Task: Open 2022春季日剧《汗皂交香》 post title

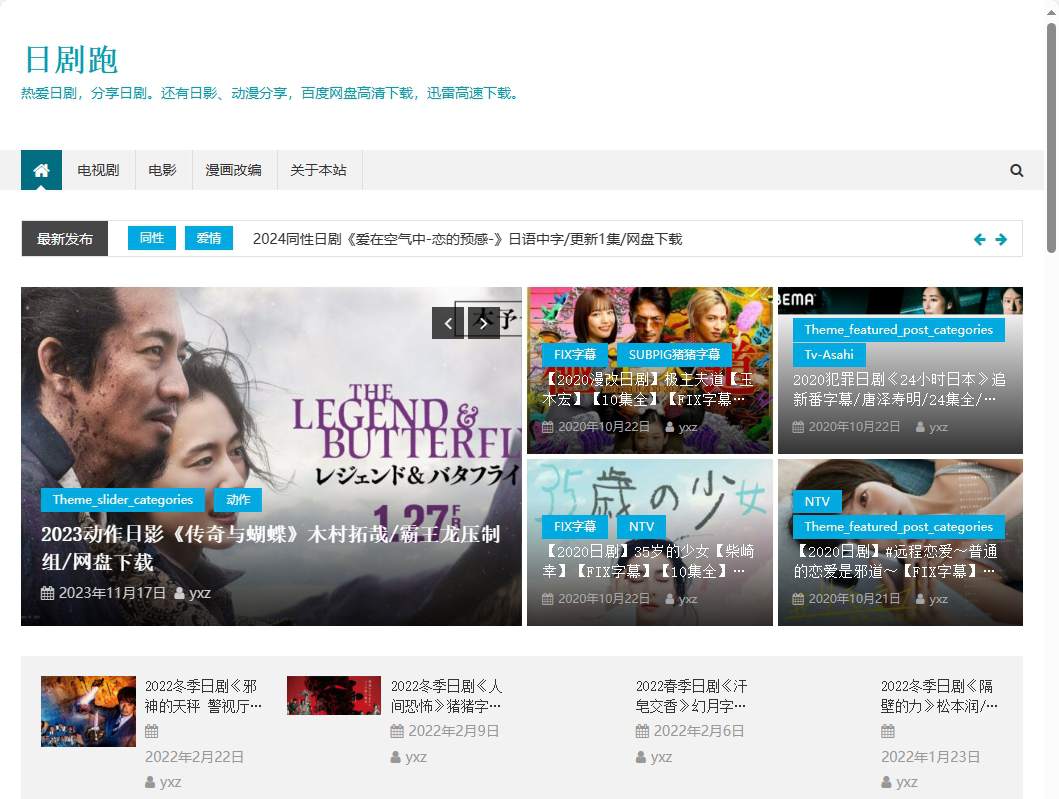Action: 692,696
